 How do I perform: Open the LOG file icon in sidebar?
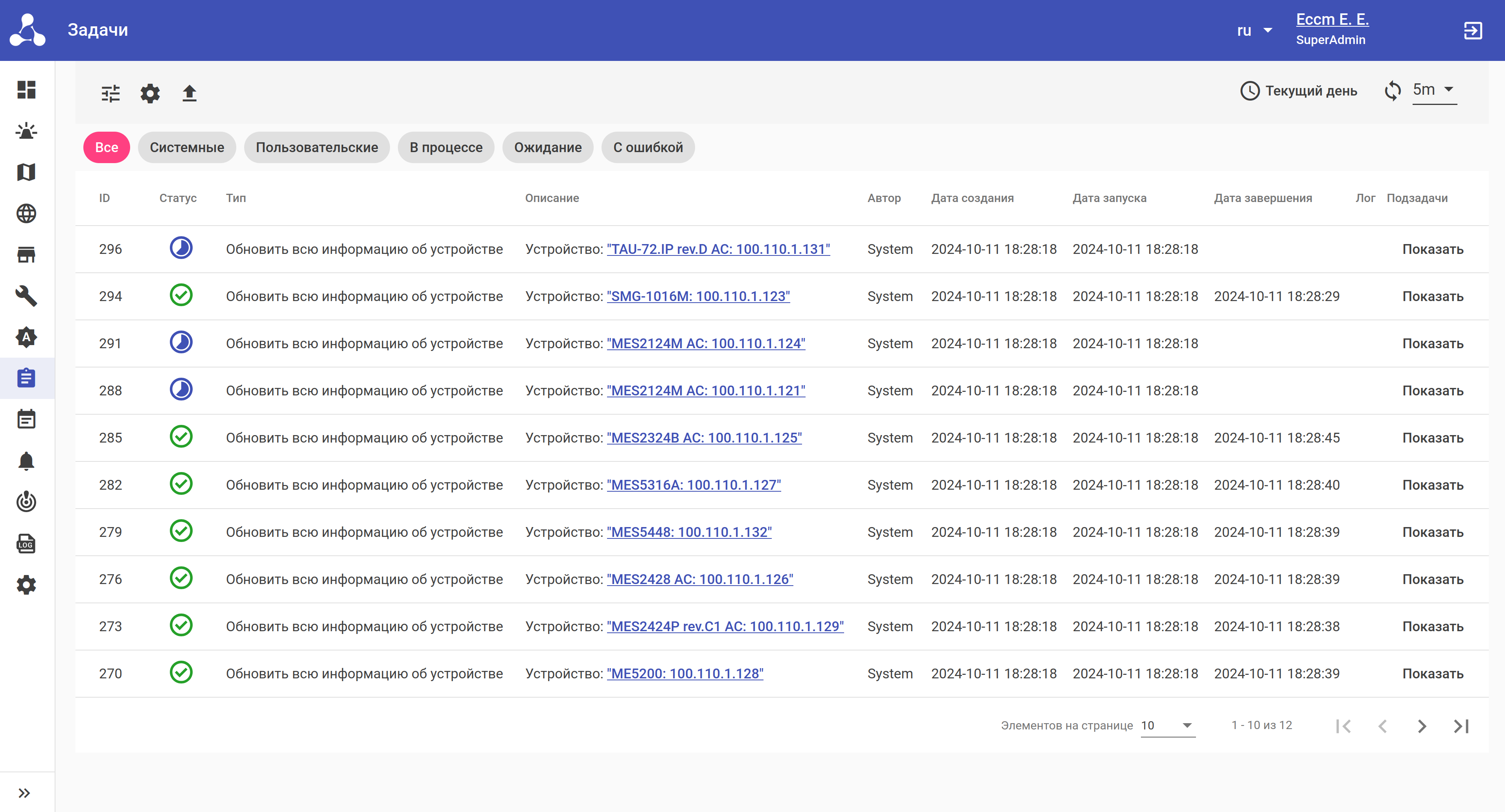coord(26,543)
